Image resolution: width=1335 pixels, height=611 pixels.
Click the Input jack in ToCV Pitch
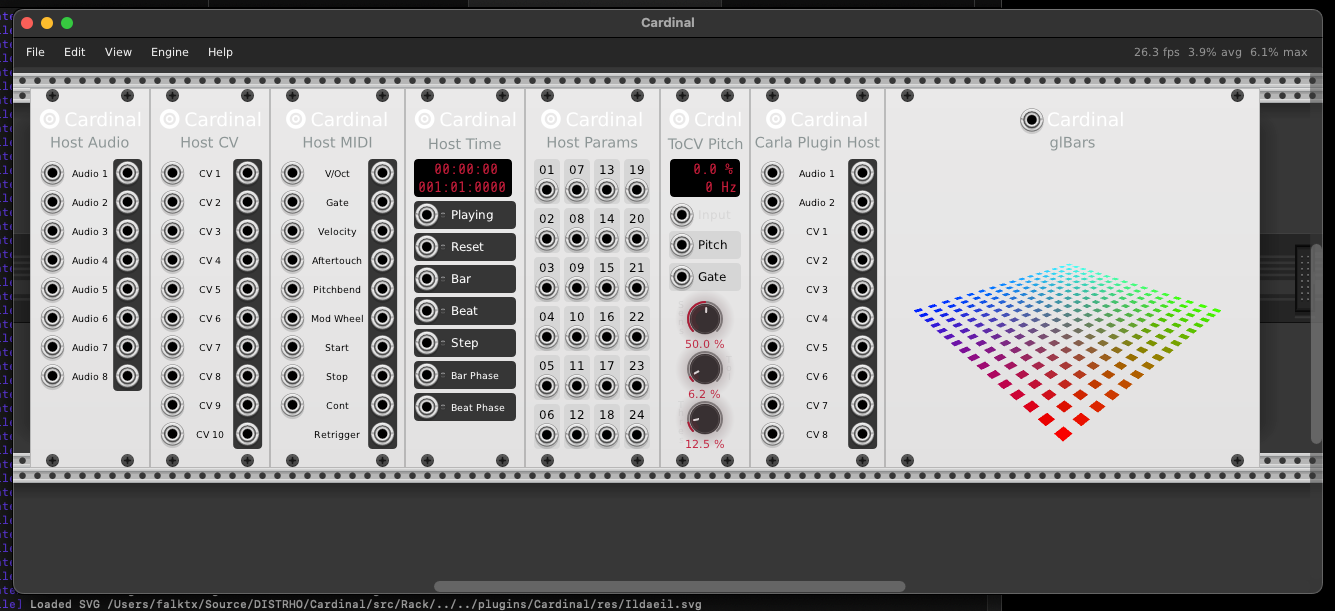tap(682, 214)
